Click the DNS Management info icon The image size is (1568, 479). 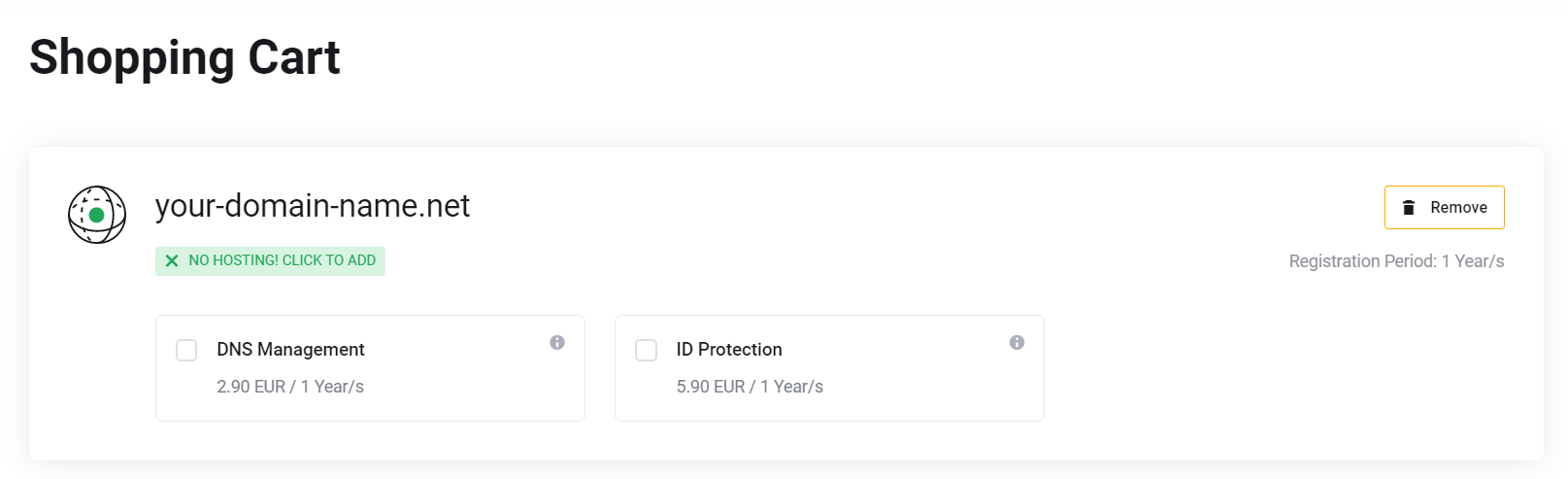point(557,342)
